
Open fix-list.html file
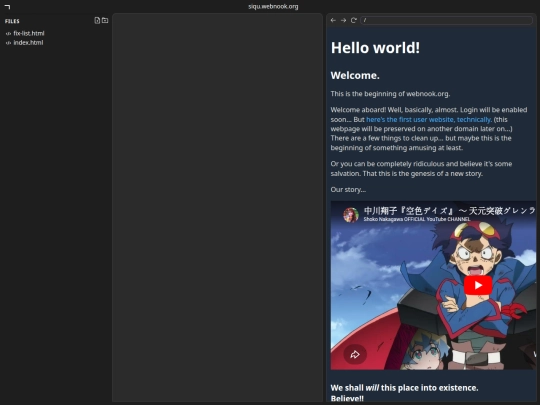click(x=29, y=33)
